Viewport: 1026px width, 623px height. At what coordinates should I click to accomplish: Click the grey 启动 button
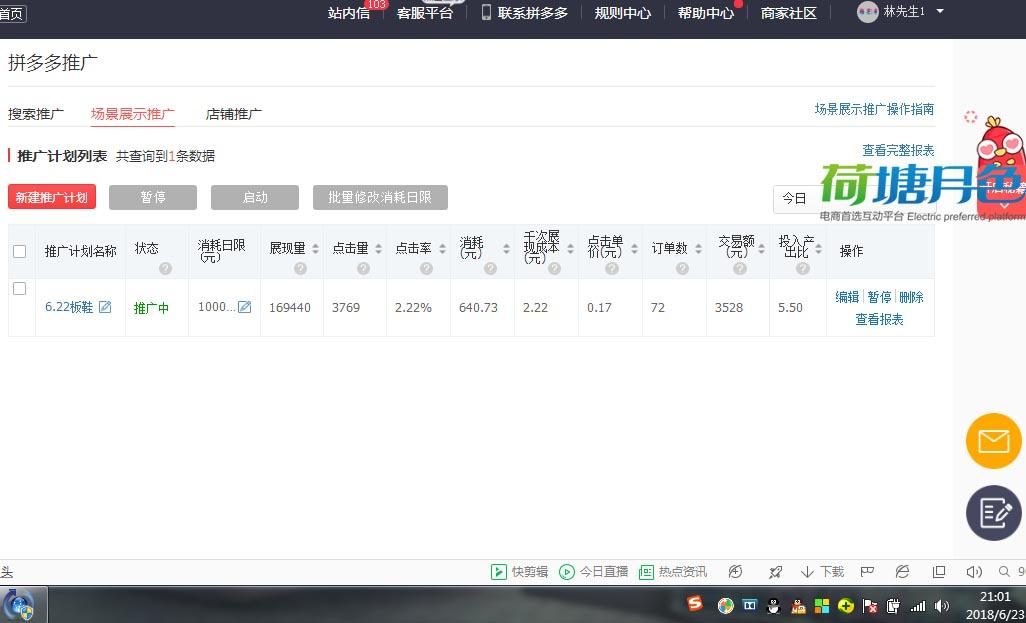point(255,197)
